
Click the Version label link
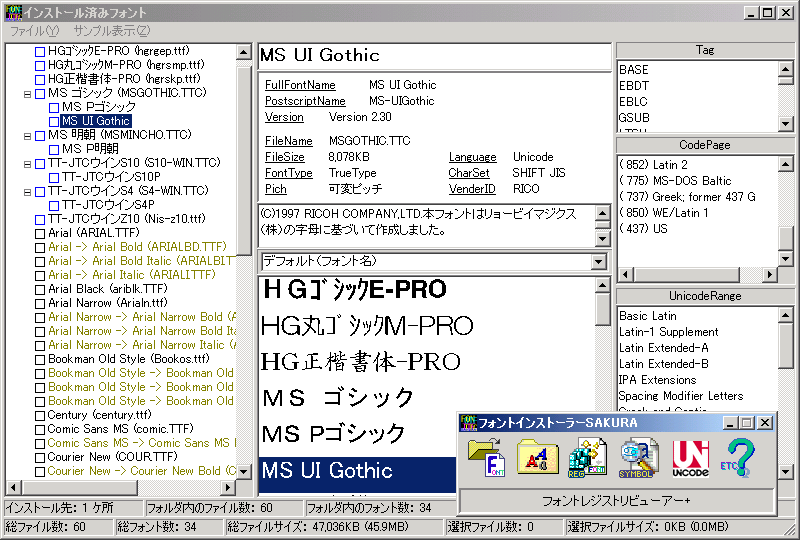coord(284,117)
